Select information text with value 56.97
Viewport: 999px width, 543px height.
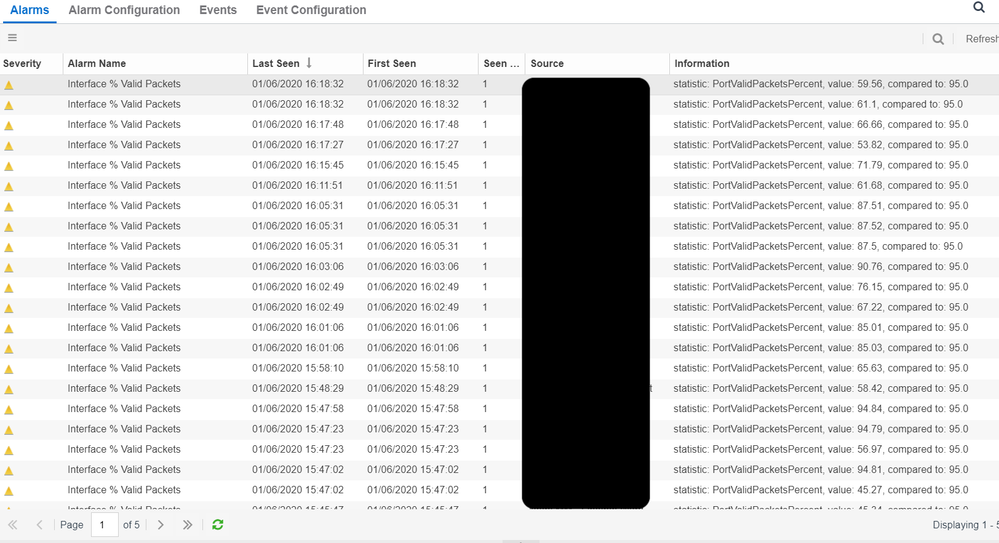821,449
